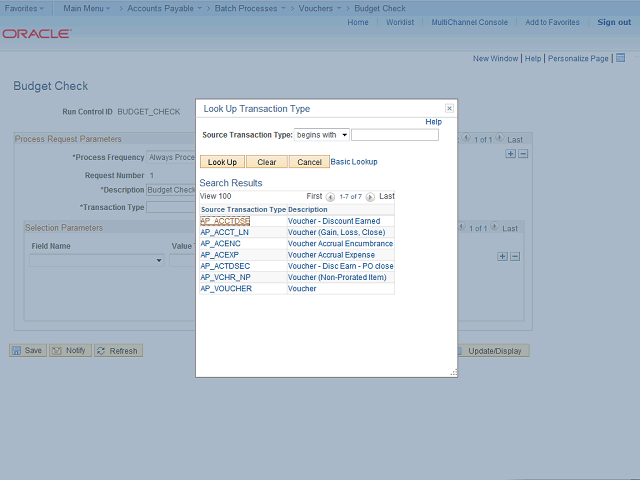Image resolution: width=640 pixels, height=480 pixels.
Task: Open the Field Name dropdown
Action: coord(97,260)
